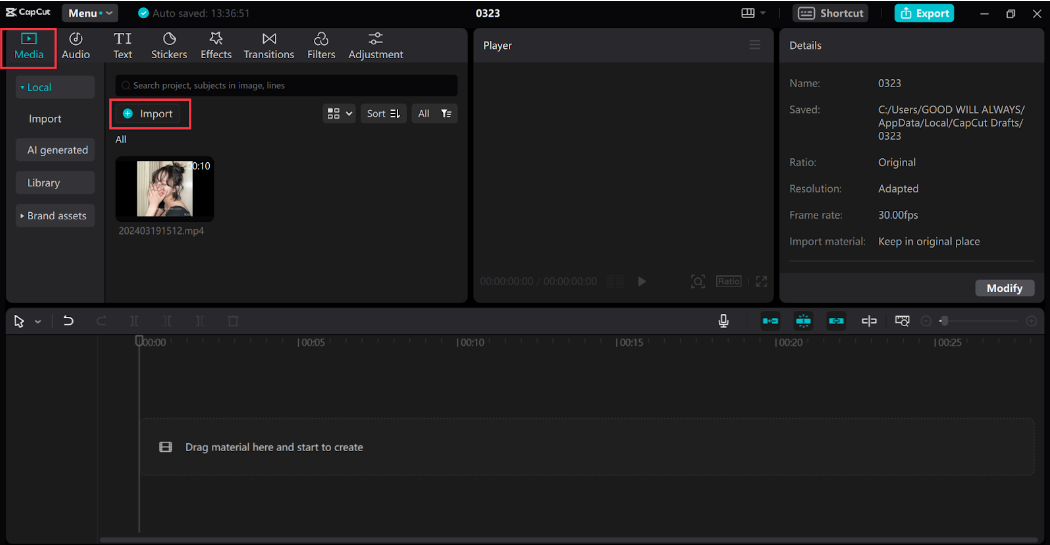Image resolution: width=1050 pixels, height=545 pixels.
Task: Toggle the linkage option in timeline
Action: [x=836, y=321]
